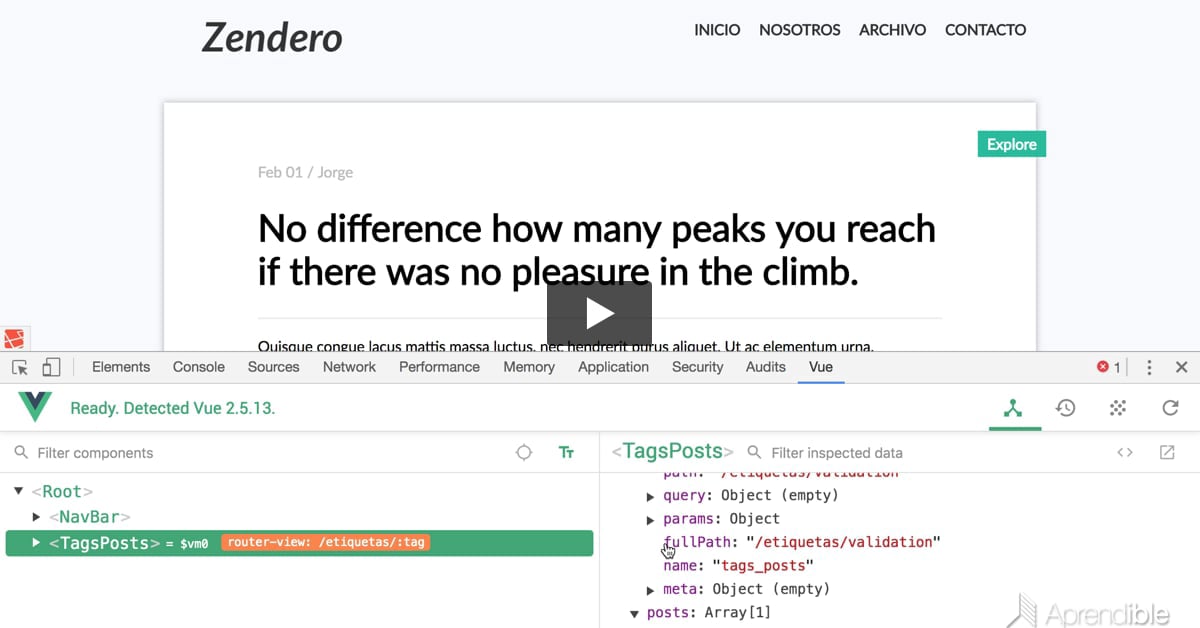Click the open in editor icon
This screenshot has height=628, width=1200.
click(1167, 453)
